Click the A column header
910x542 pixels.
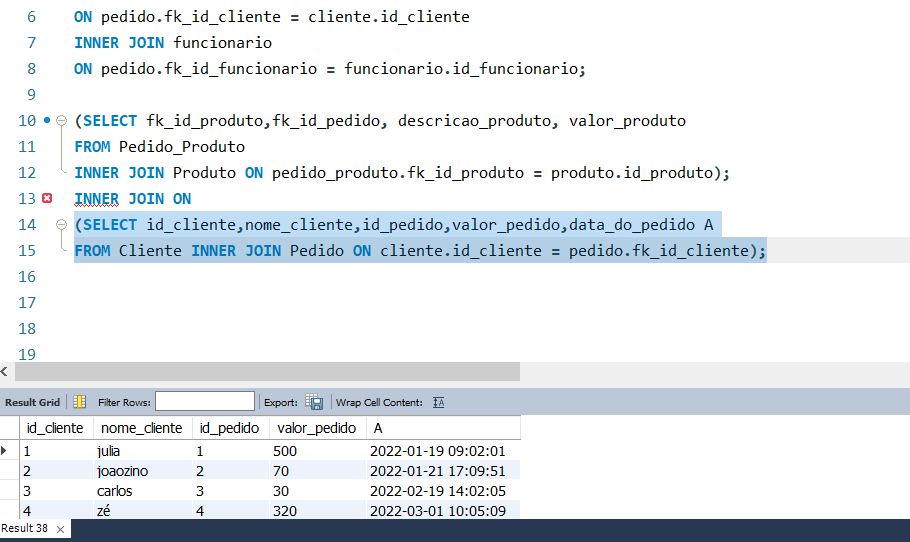443,428
